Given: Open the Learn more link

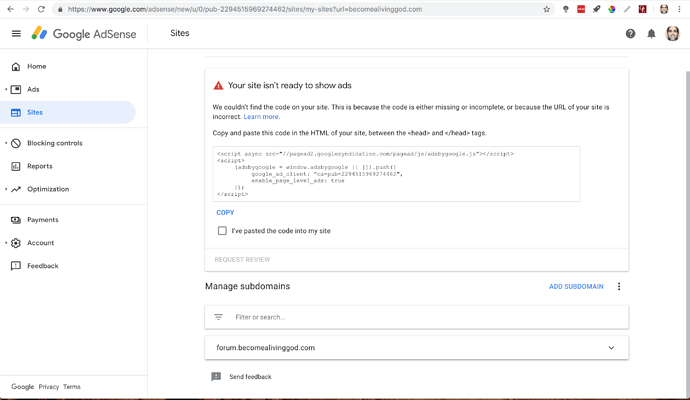Looking at the screenshot, I should point(261,117).
